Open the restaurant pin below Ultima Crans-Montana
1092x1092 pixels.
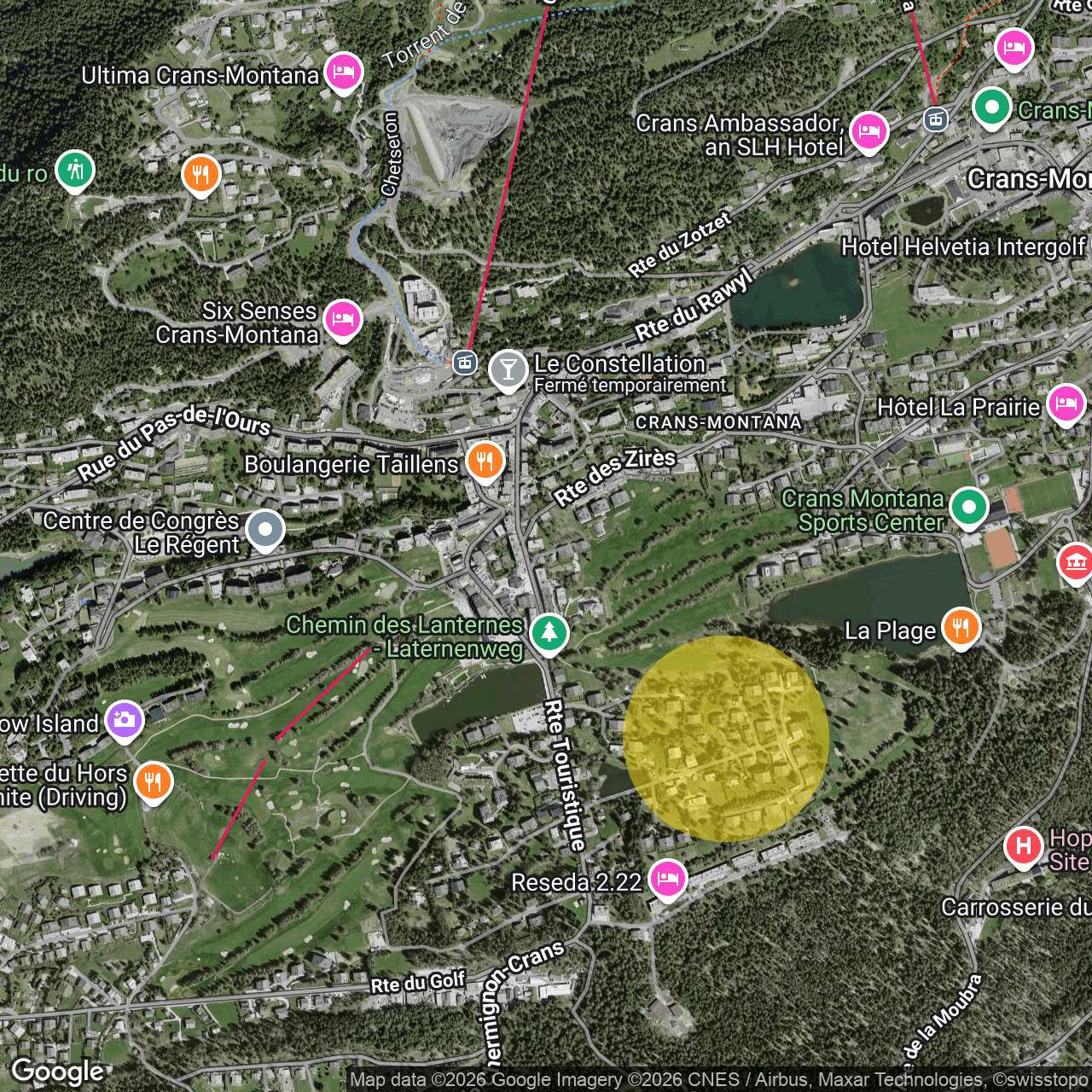(x=201, y=177)
